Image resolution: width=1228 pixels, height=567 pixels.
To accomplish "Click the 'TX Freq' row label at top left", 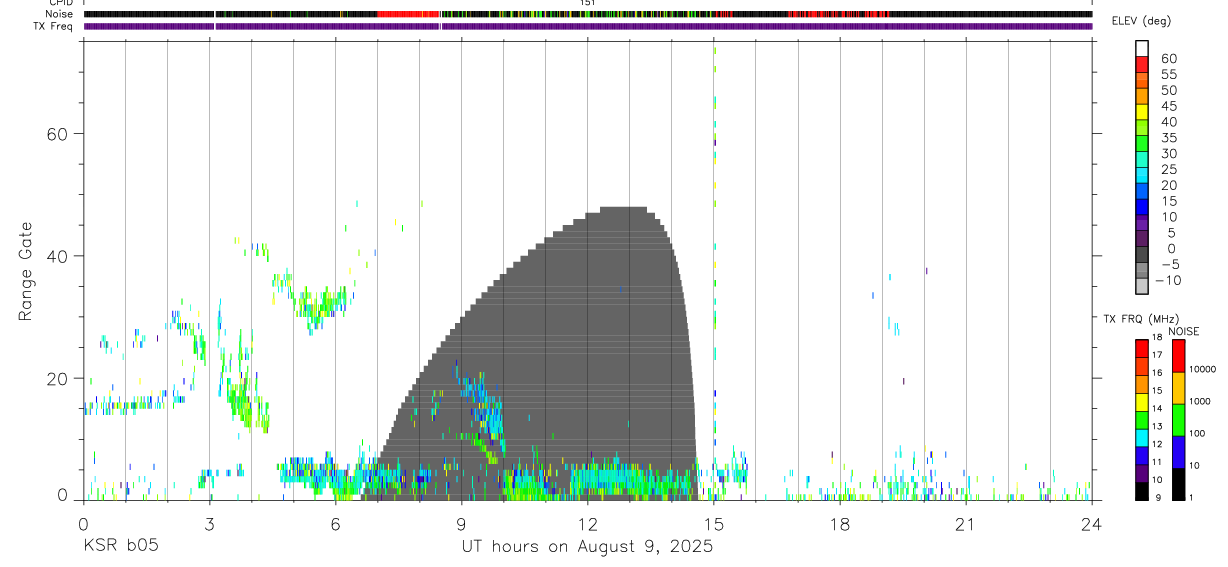I will (55, 26).
